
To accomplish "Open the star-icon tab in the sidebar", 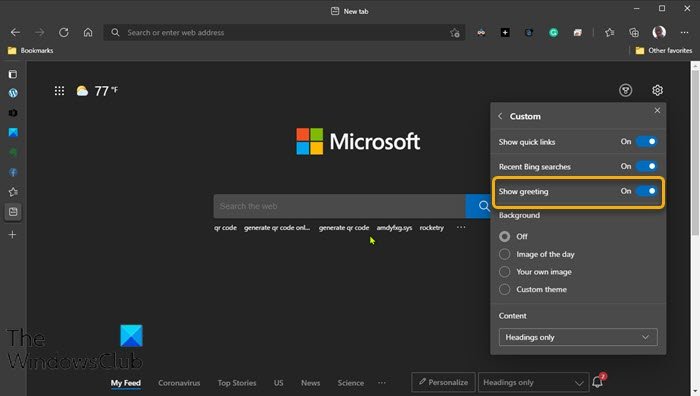I will point(13,192).
